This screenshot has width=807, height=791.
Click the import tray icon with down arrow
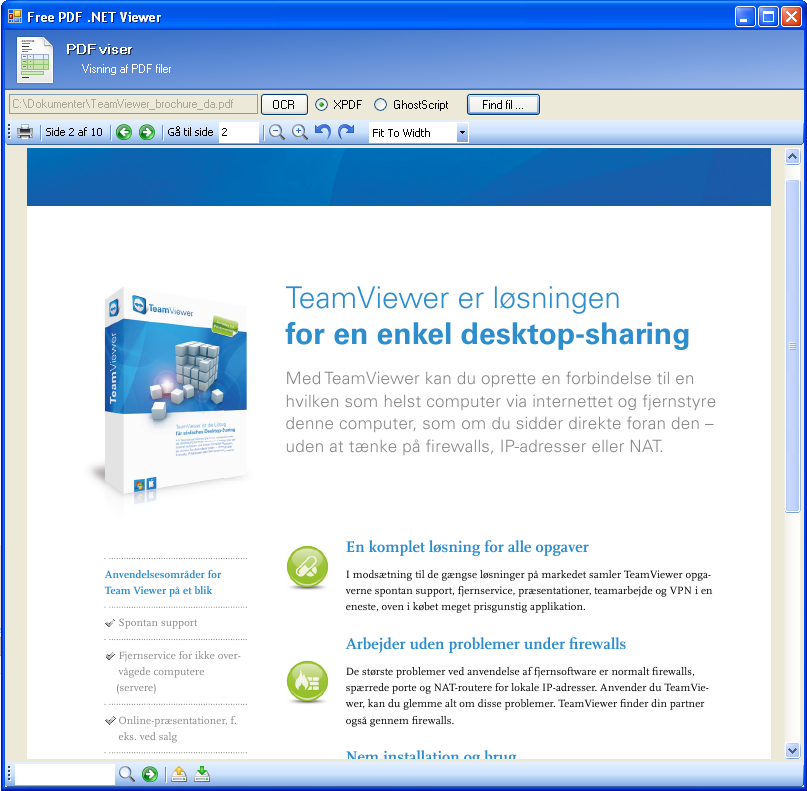[202, 774]
